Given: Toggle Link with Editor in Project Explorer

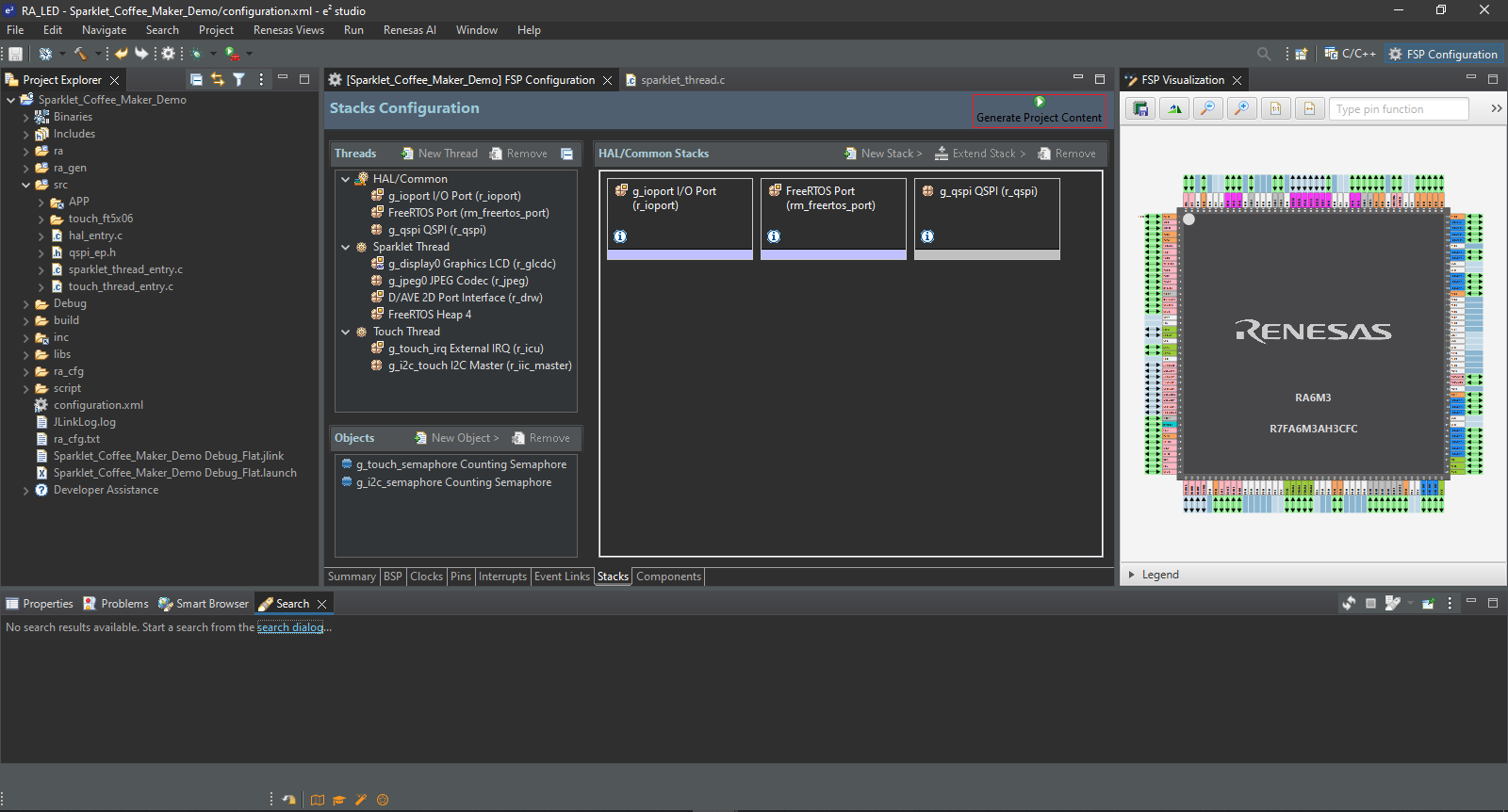Looking at the screenshot, I should click(x=218, y=80).
